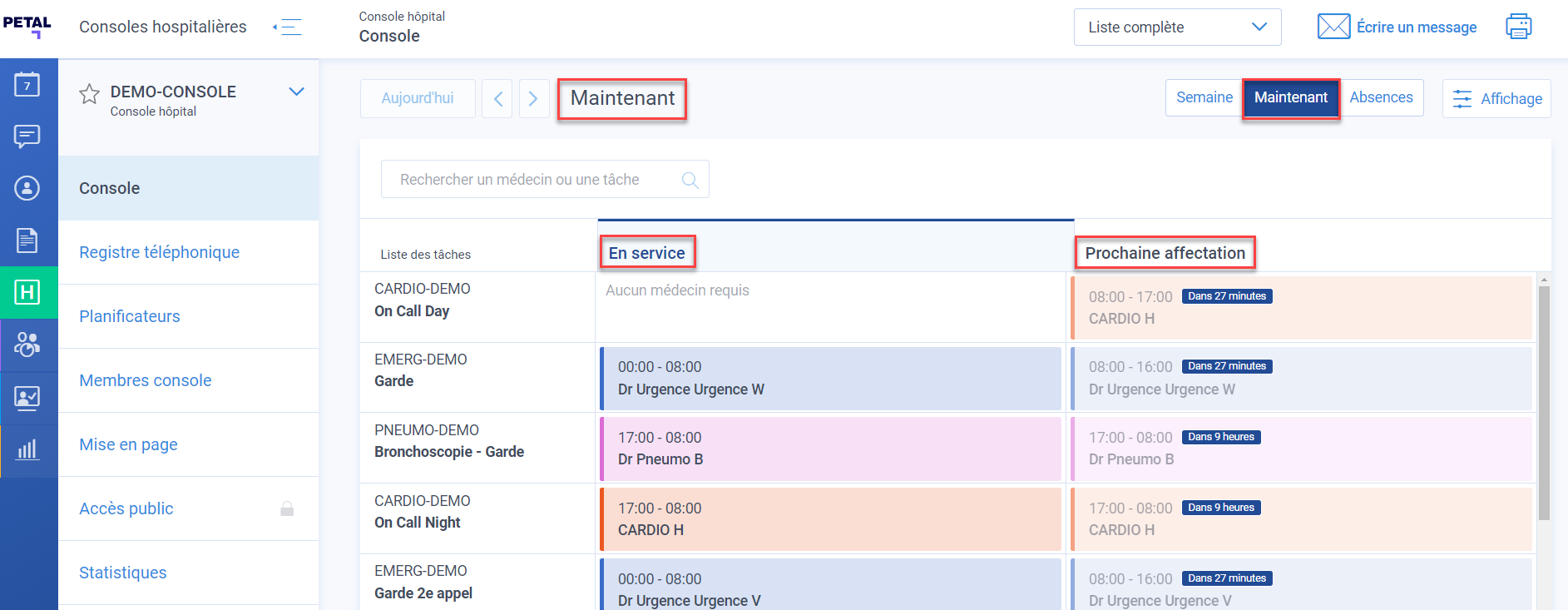Collapse the side menu with arrow icon
The width and height of the screenshot is (1568, 610).
point(287,27)
